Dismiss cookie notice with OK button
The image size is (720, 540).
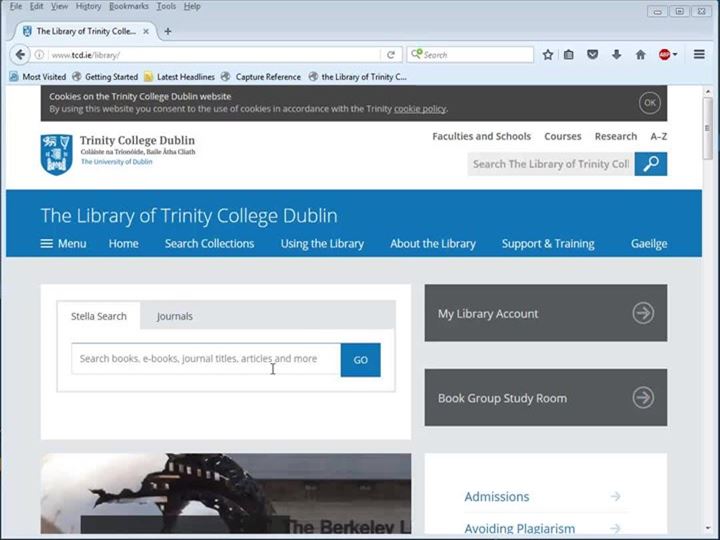[650, 102]
